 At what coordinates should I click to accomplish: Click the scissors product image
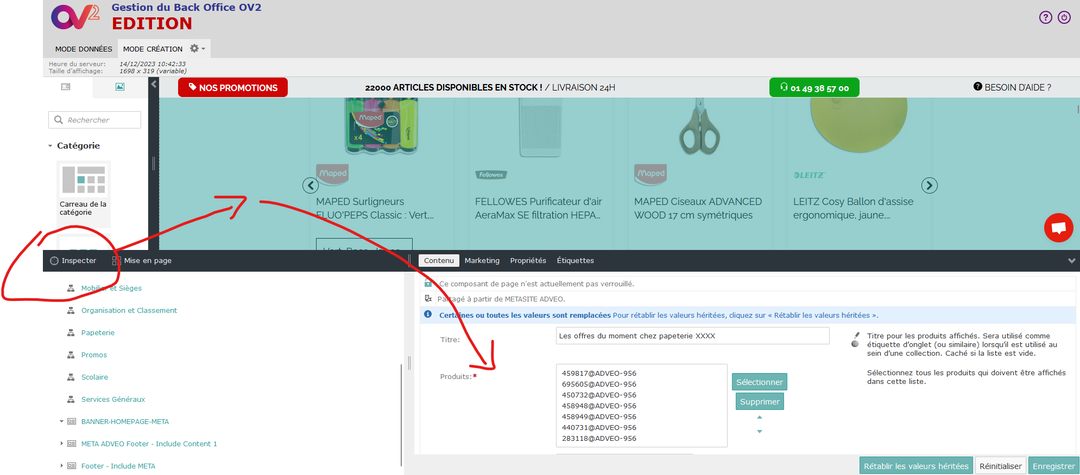click(x=698, y=127)
